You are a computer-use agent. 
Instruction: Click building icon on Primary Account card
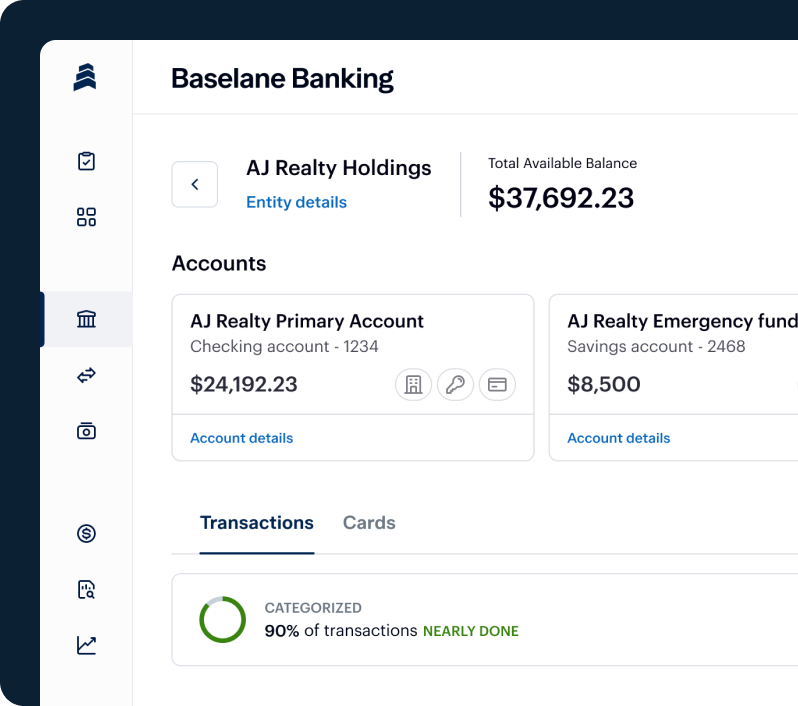tap(413, 384)
